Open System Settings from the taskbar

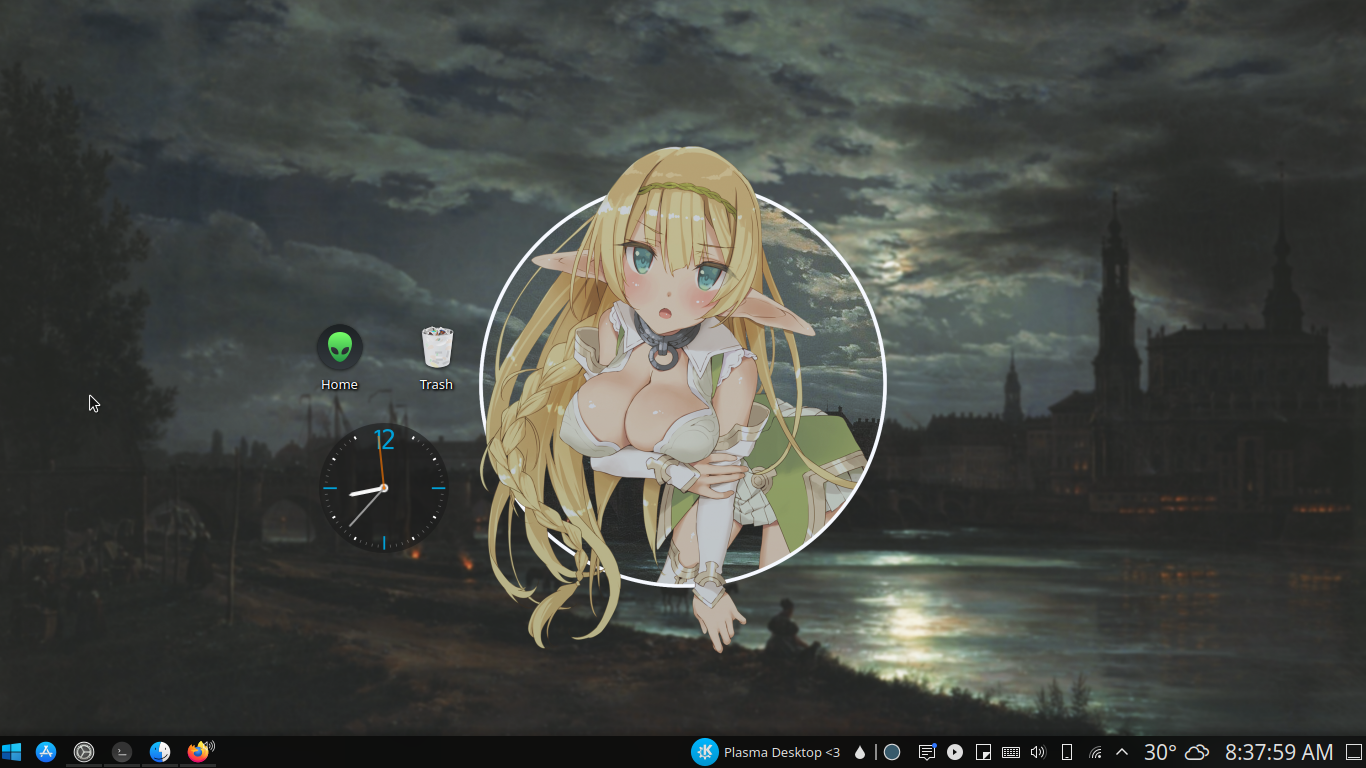[x=84, y=751]
